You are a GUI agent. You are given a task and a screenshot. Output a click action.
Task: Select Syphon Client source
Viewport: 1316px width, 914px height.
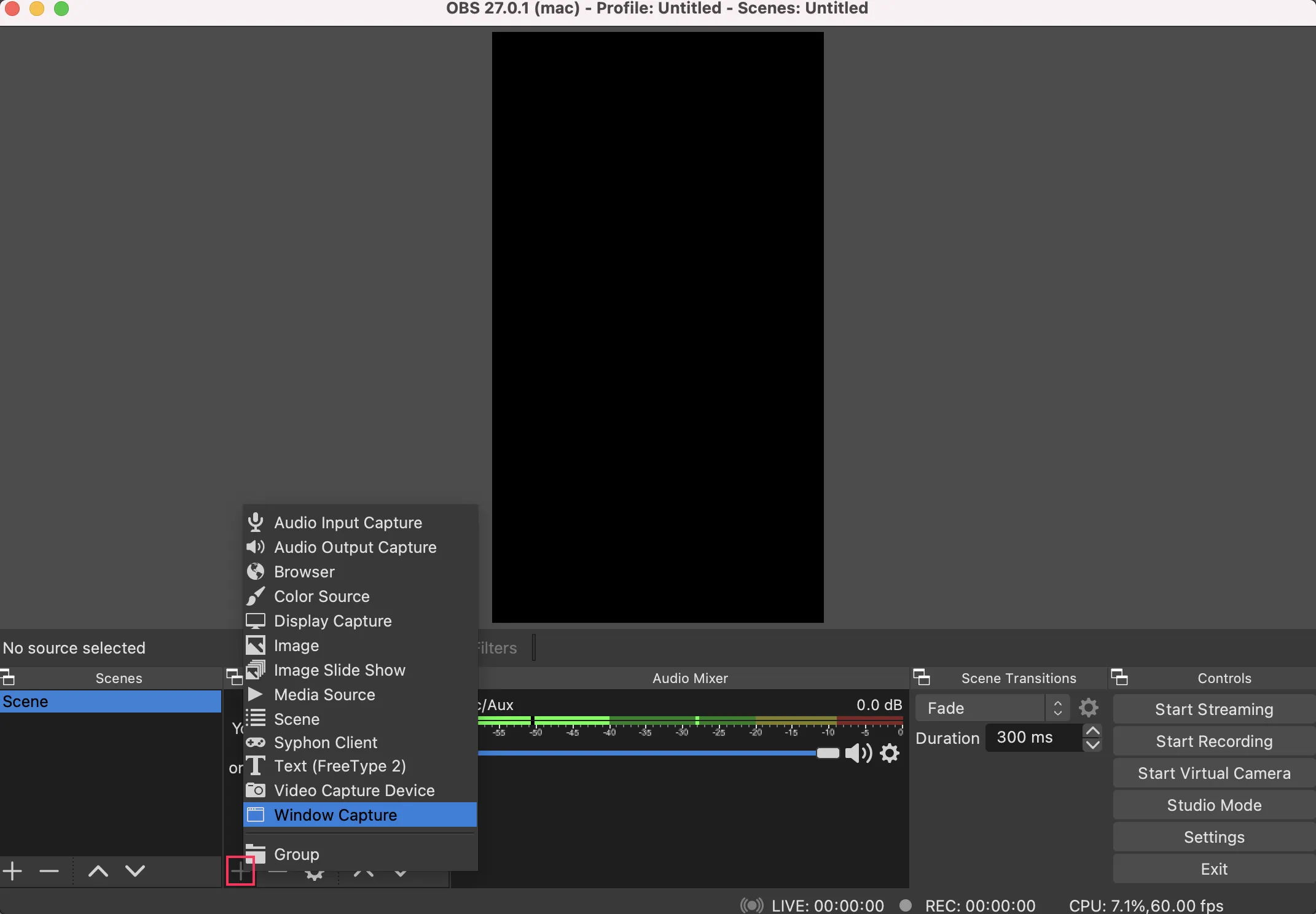(360, 743)
